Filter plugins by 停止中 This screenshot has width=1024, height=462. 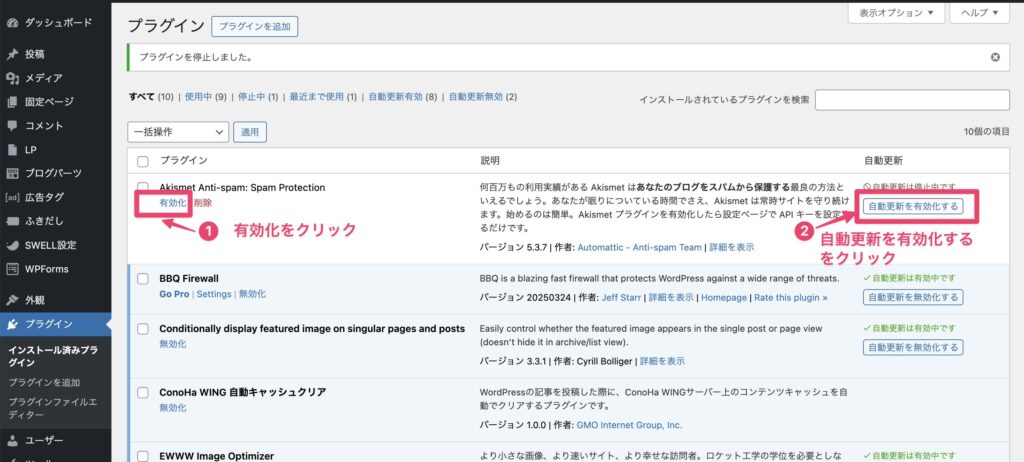[251, 97]
